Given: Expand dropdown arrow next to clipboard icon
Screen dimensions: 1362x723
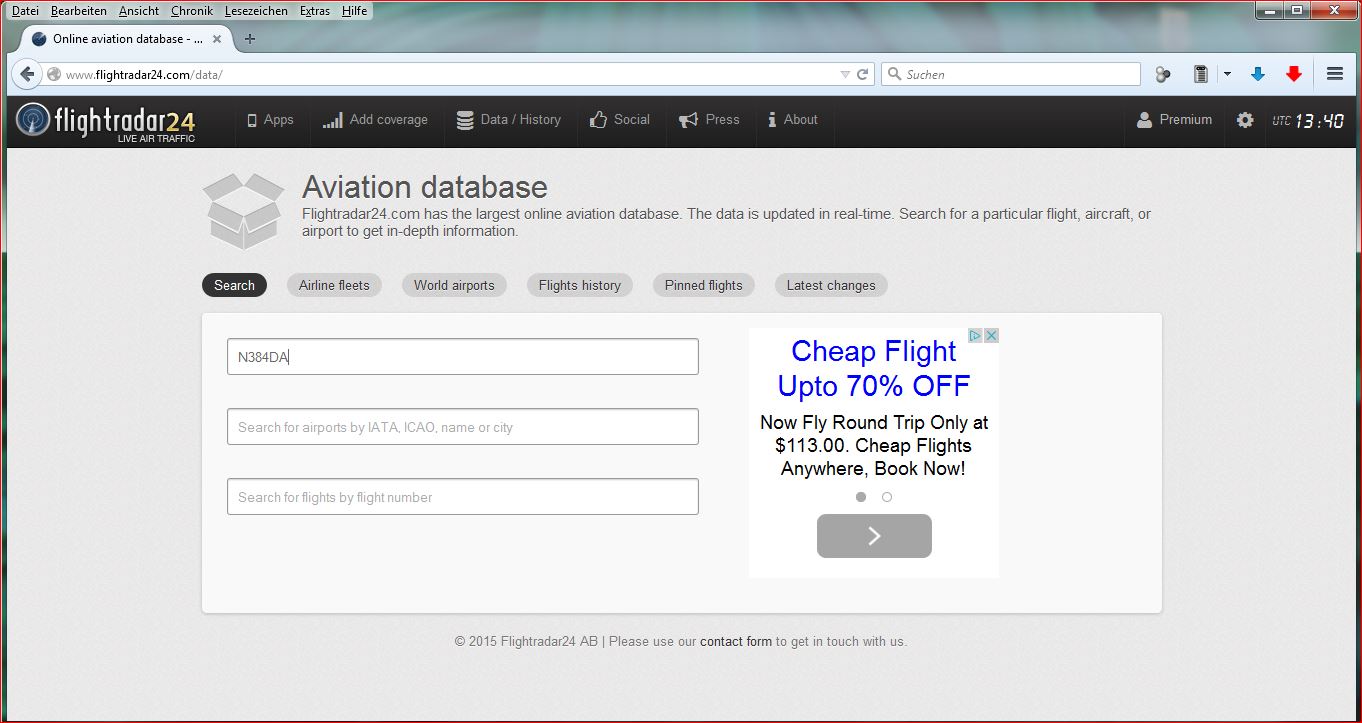Looking at the screenshot, I should [1227, 74].
